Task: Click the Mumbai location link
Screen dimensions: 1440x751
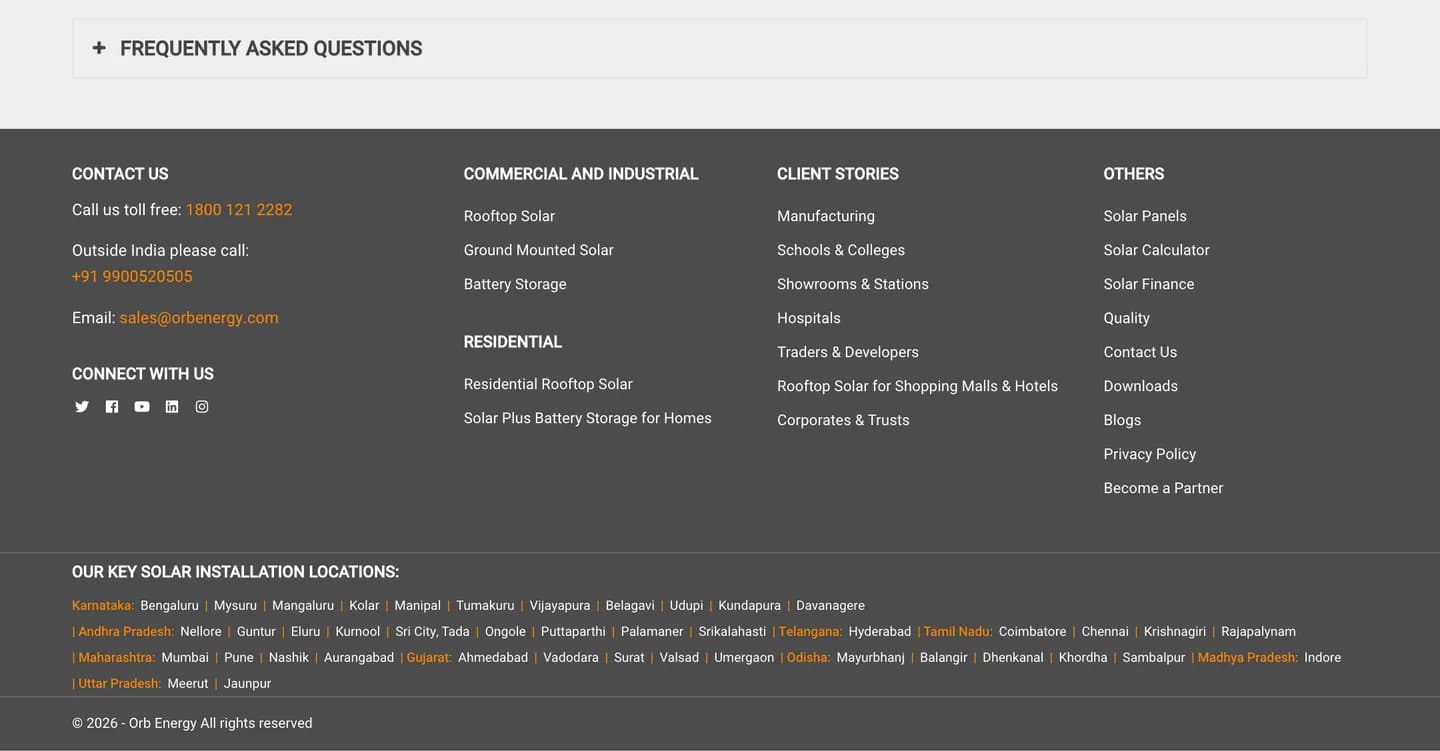Action: tap(185, 658)
